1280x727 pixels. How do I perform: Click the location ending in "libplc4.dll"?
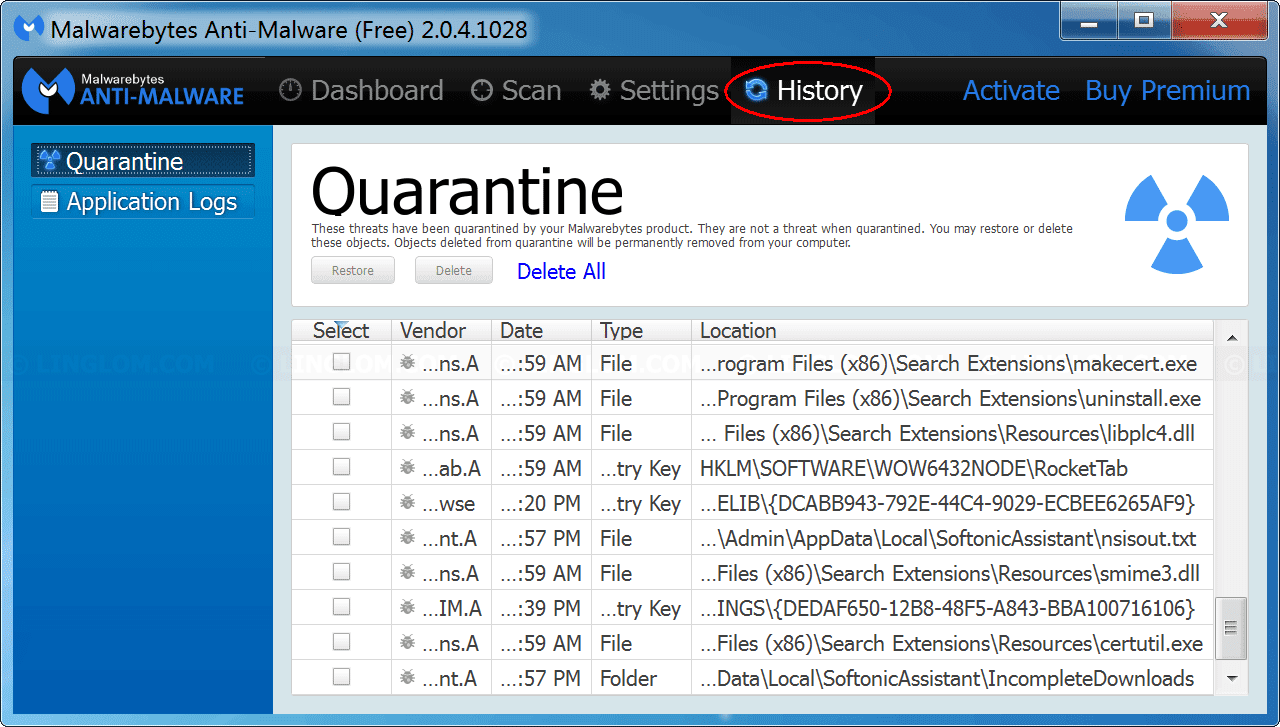tap(947, 433)
